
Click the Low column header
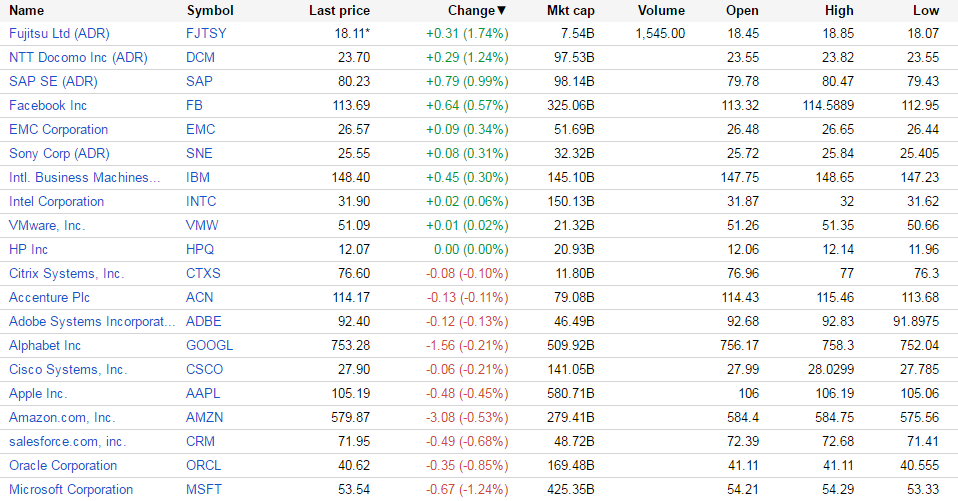coord(925,10)
